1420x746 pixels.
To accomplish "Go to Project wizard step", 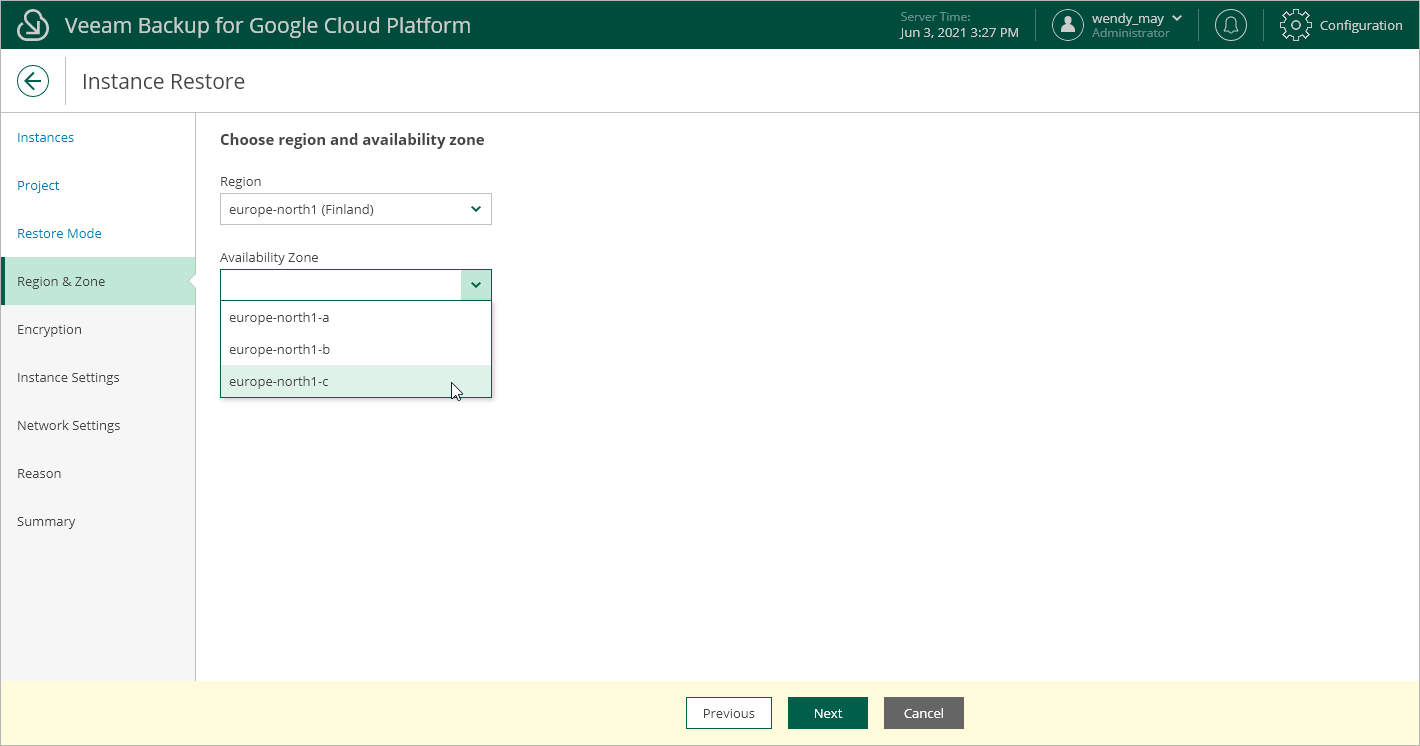I will click(x=38, y=185).
